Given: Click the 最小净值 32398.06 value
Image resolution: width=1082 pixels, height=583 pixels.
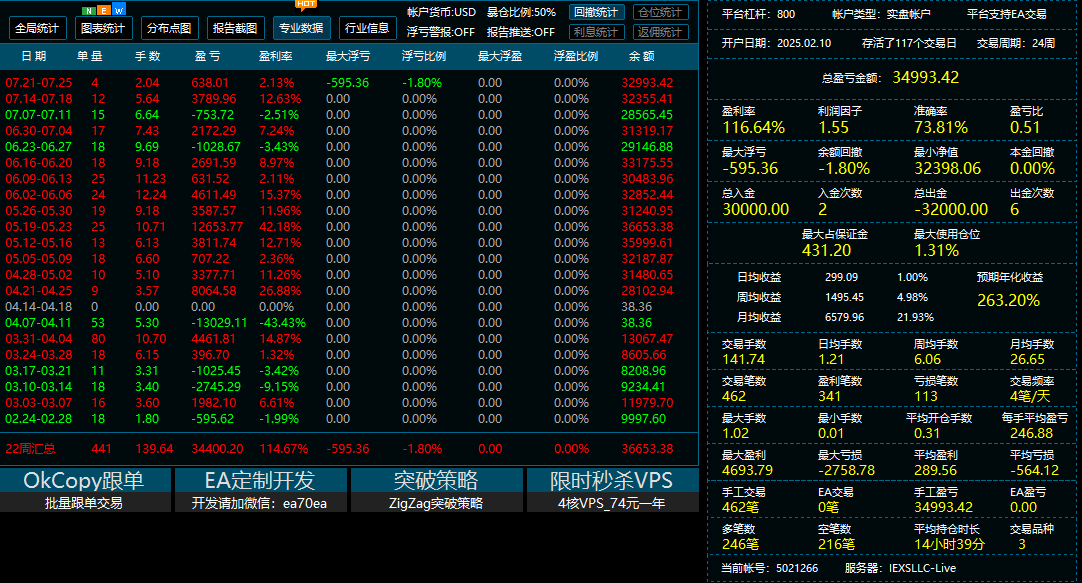Looking at the screenshot, I should tap(947, 168).
